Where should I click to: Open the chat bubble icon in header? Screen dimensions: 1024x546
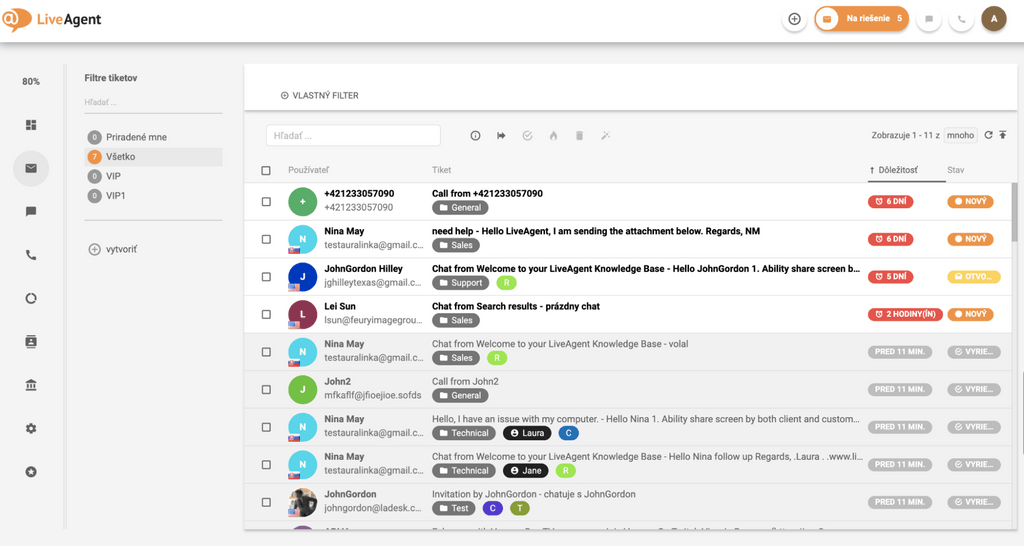click(x=929, y=19)
